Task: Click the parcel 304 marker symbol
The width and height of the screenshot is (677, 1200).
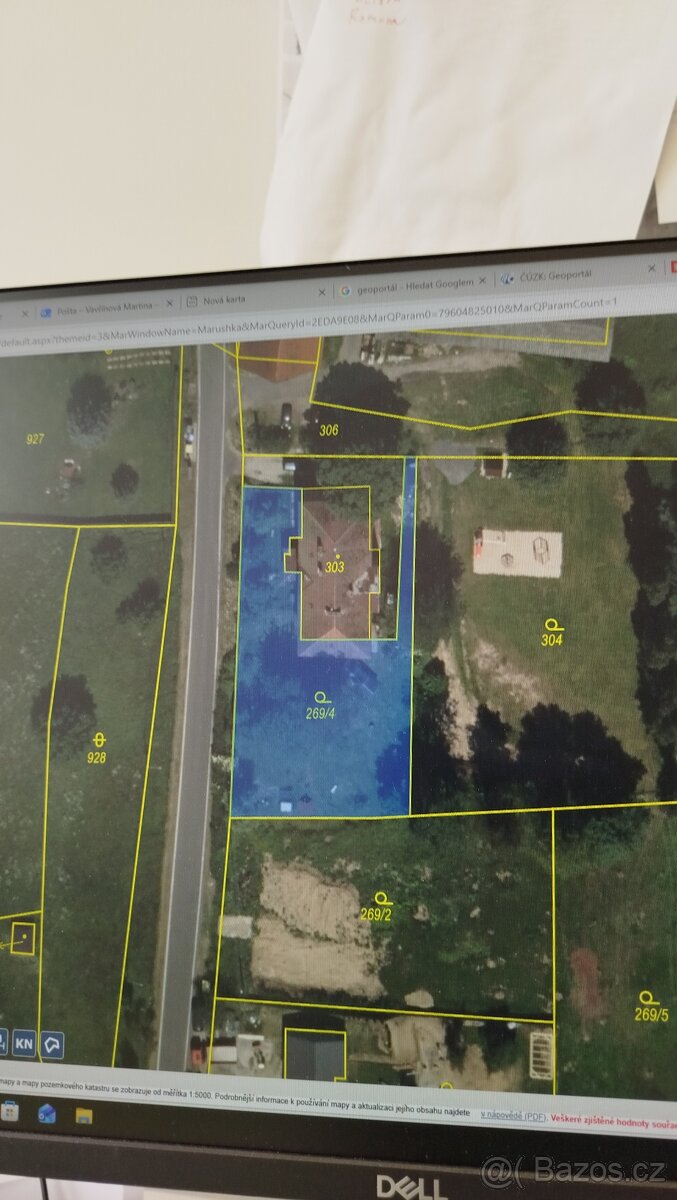Action: click(552, 624)
